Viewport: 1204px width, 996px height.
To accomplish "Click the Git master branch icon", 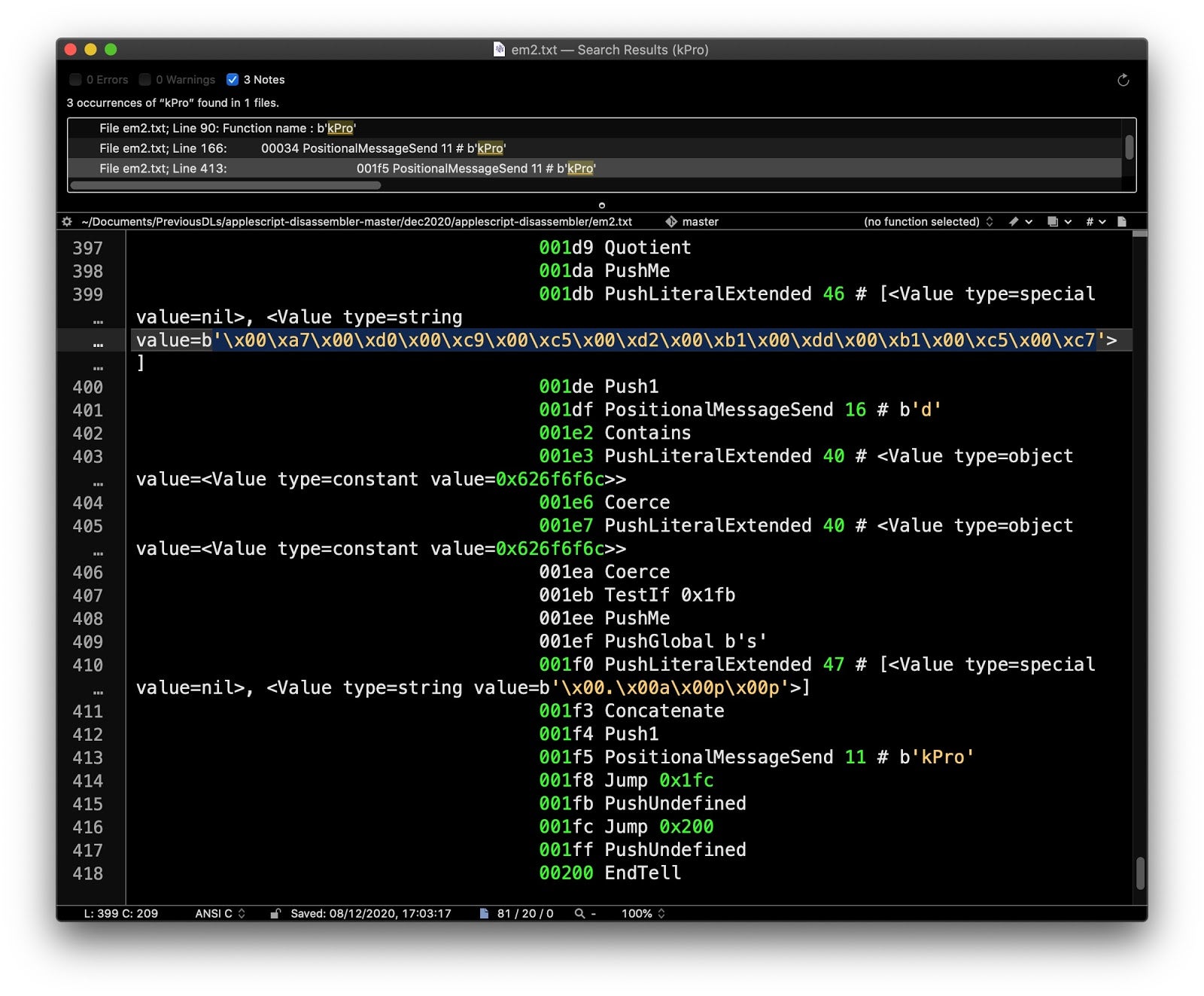I will (671, 221).
